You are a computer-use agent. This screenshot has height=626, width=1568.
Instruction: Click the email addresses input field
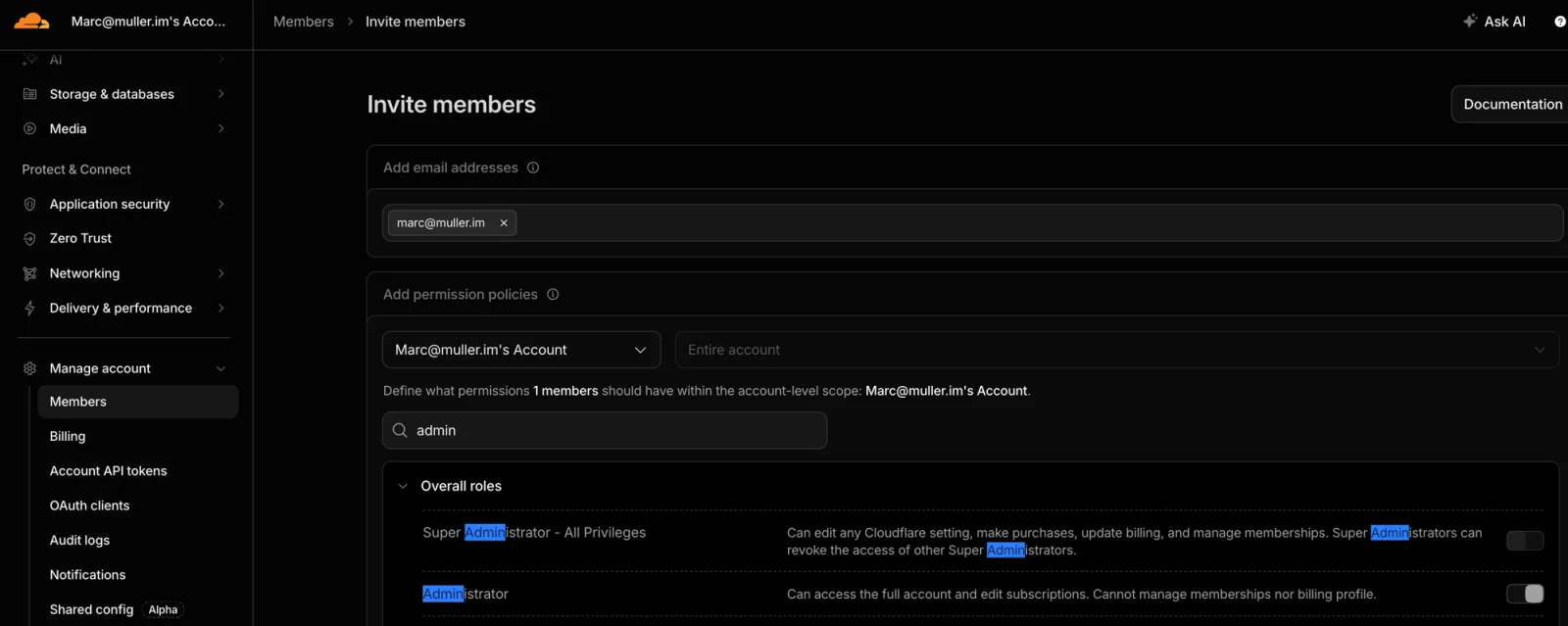(x=972, y=222)
